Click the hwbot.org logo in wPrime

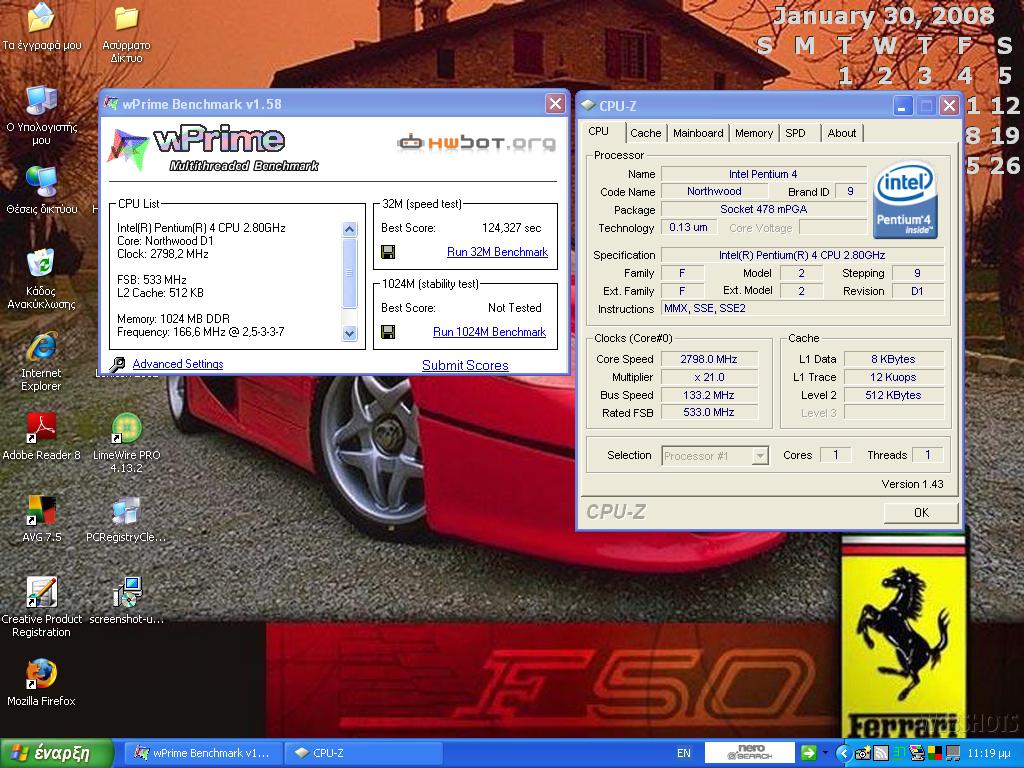(x=477, y=142)
